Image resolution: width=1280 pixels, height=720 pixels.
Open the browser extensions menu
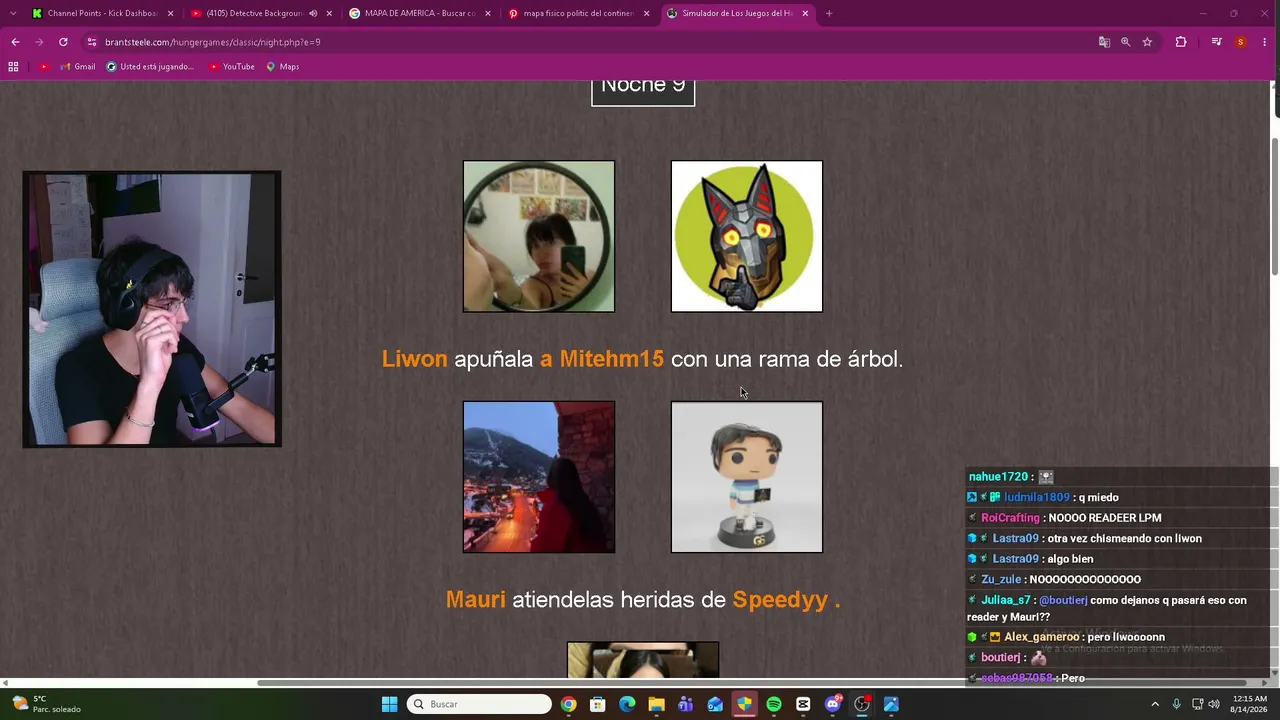pyautogui.click(x=1181, y=42)
